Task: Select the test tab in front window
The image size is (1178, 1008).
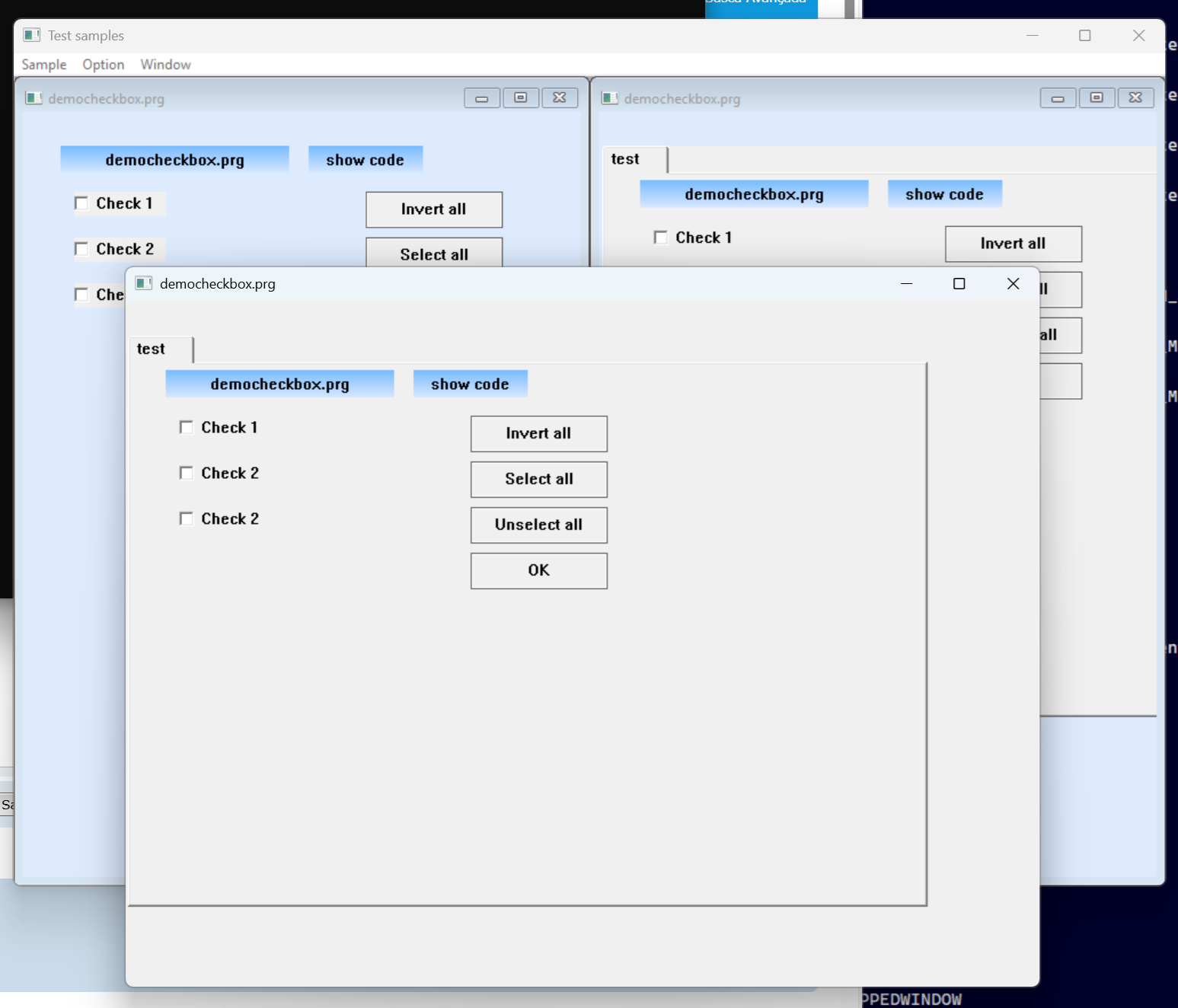Action: (161, 349)
